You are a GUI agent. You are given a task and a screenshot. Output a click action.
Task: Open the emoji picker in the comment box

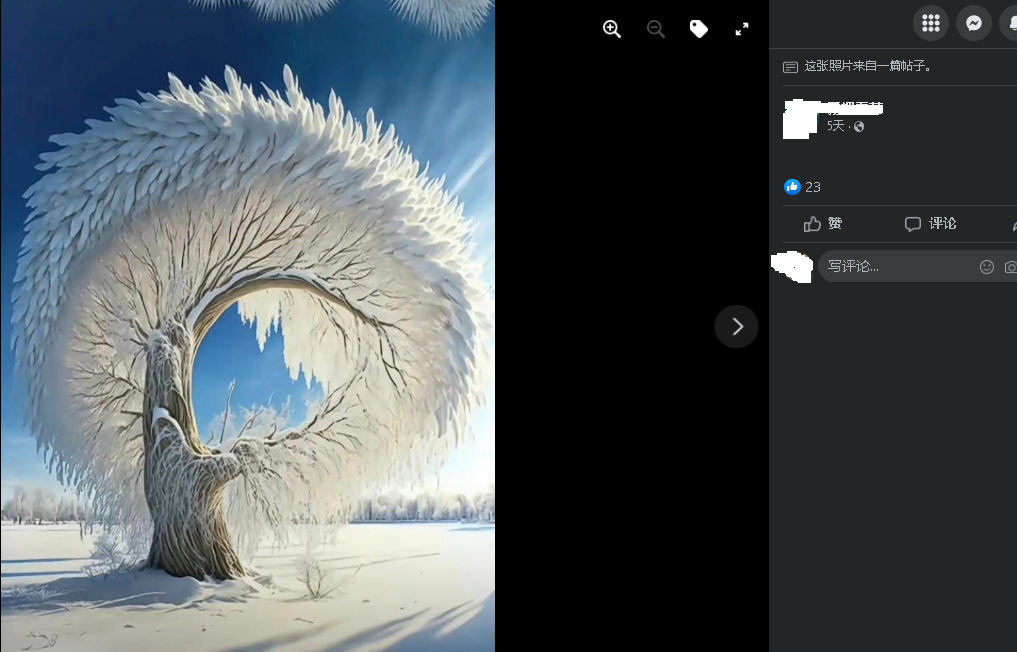click(x=986, y=266)
